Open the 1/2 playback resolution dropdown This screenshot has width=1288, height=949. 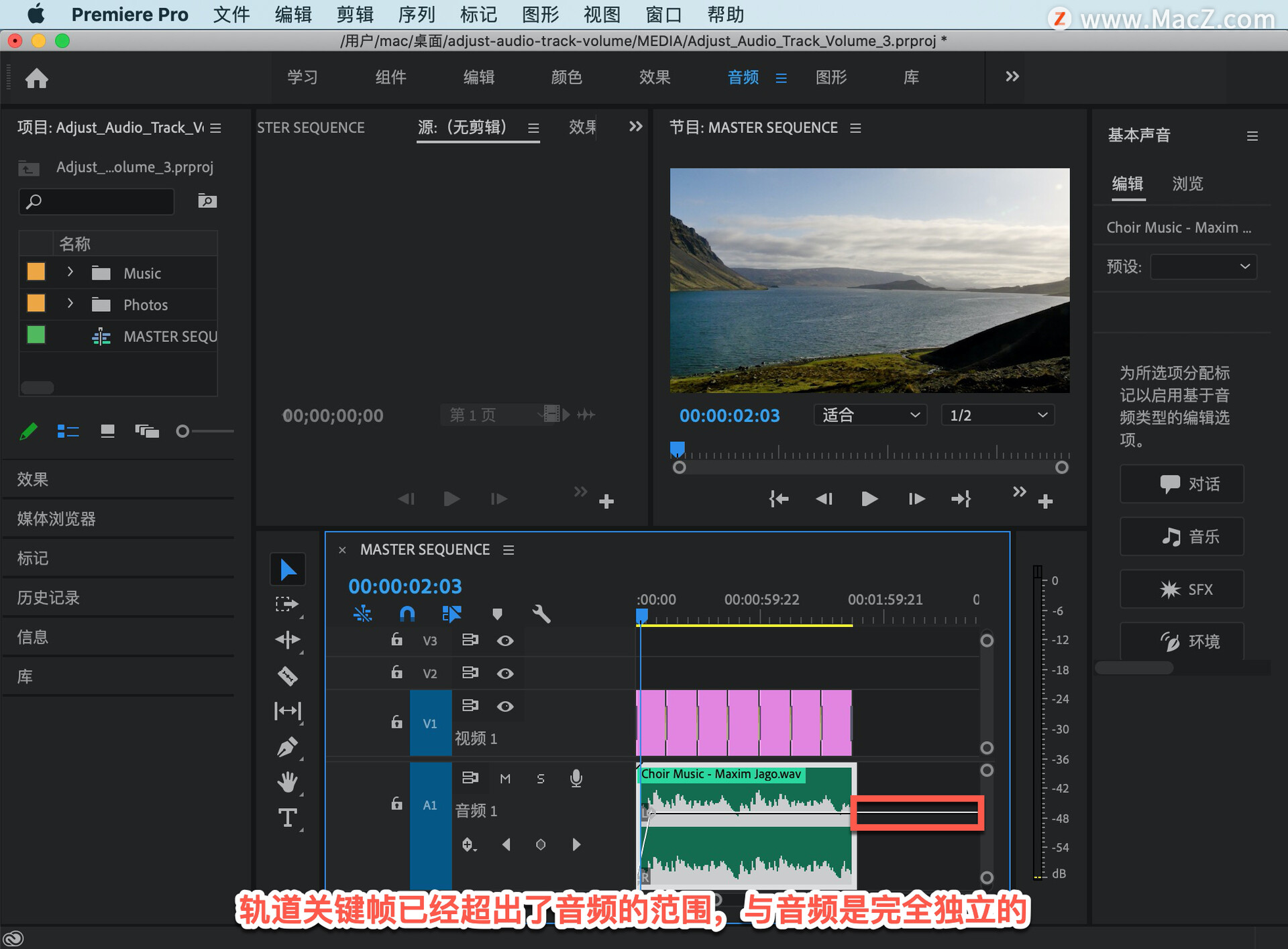998,415
